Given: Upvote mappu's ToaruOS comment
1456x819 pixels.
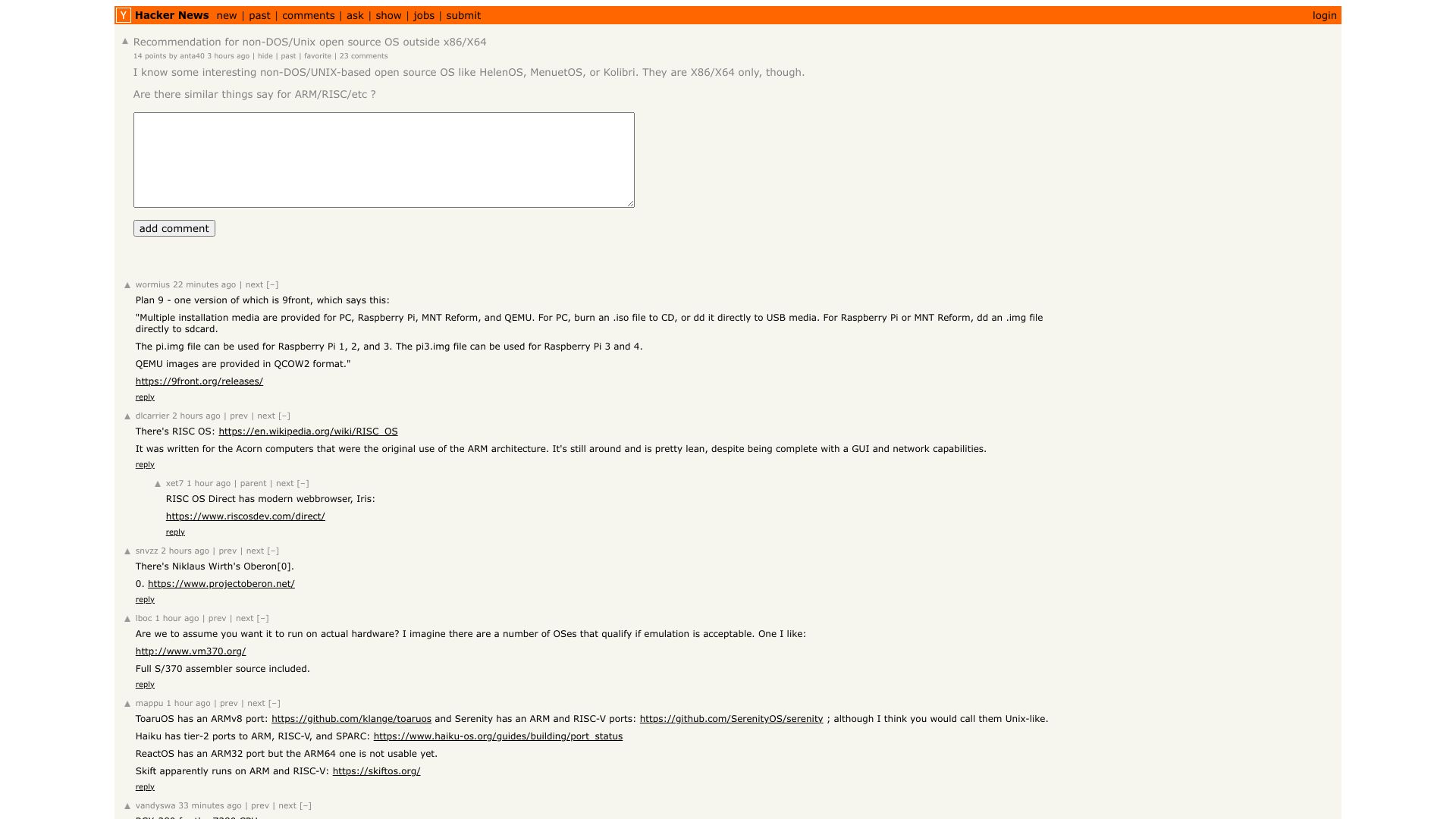Looking at the screenshot, I should pos(127,704).
